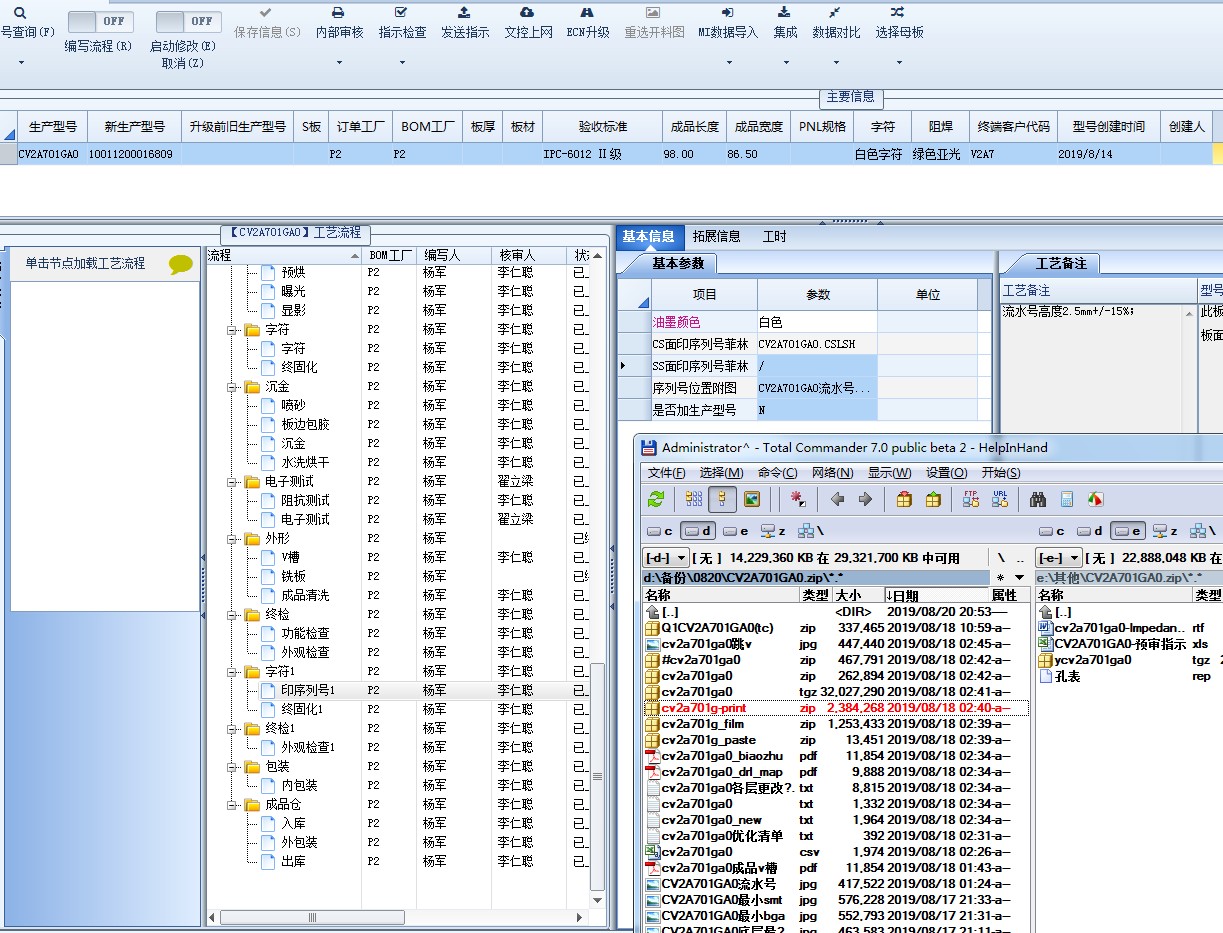1223x933 pixels.
Task: Sort by the 大小 column in left panel
Action: click(x=857, y=595)
